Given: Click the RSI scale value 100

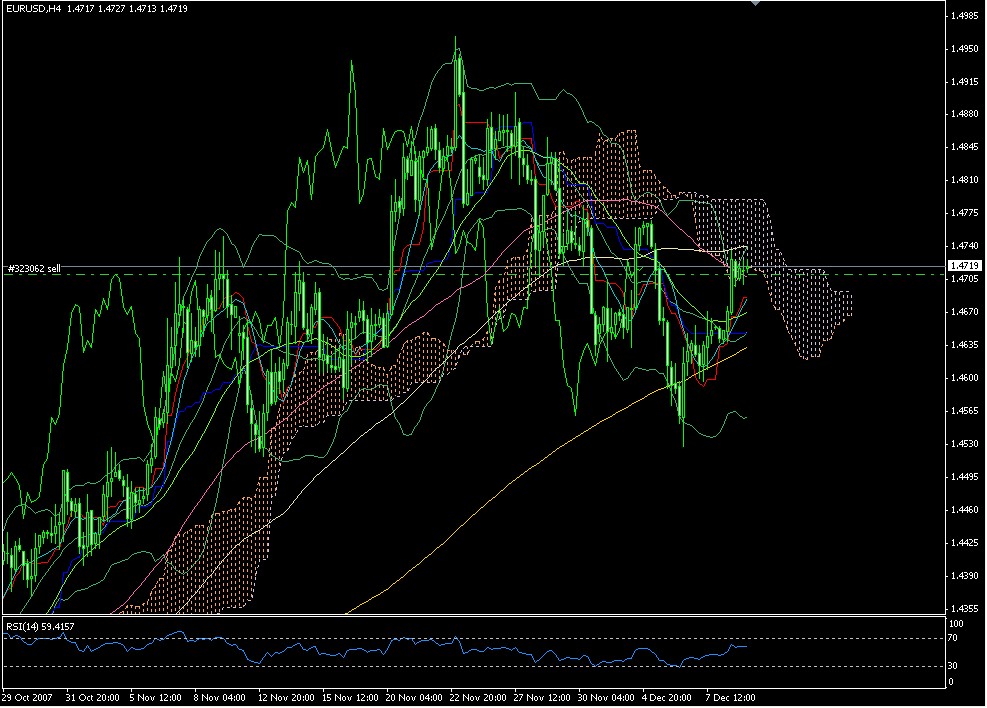Looking at the screenshot, I should (x=956, y=624).
